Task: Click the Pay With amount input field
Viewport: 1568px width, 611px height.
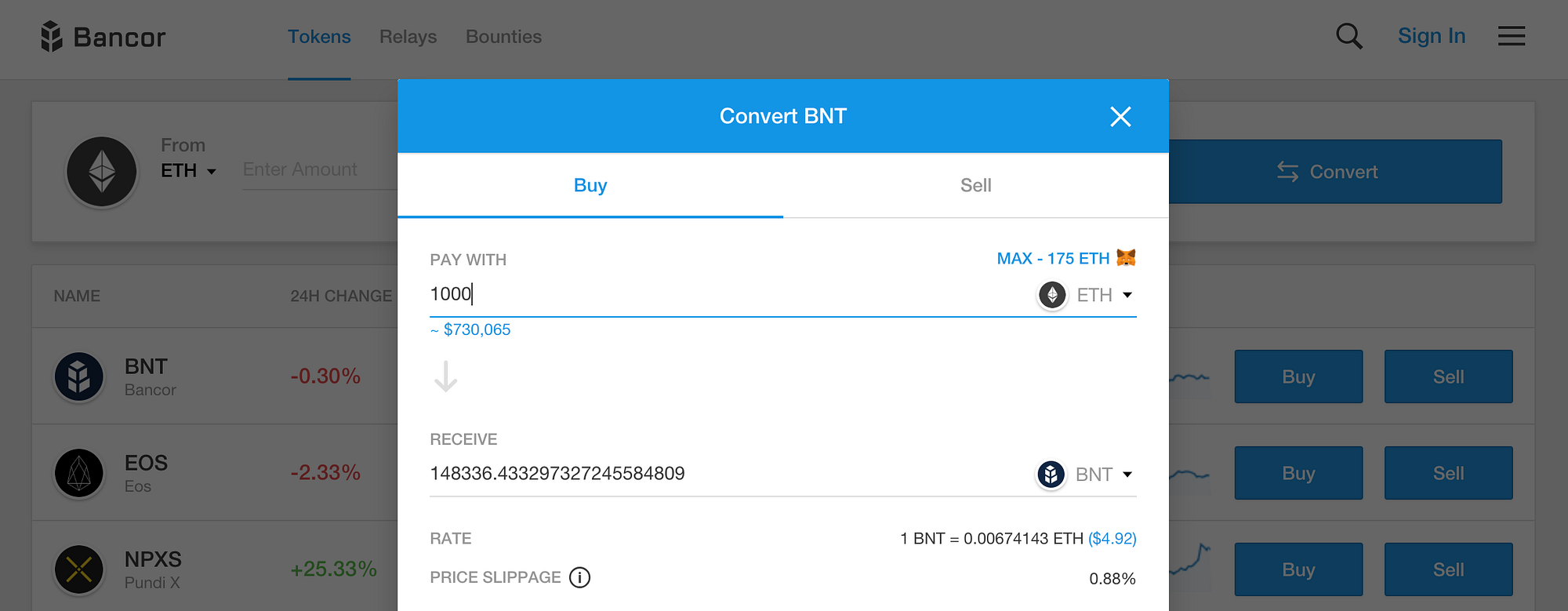Action: coord(721,294)
